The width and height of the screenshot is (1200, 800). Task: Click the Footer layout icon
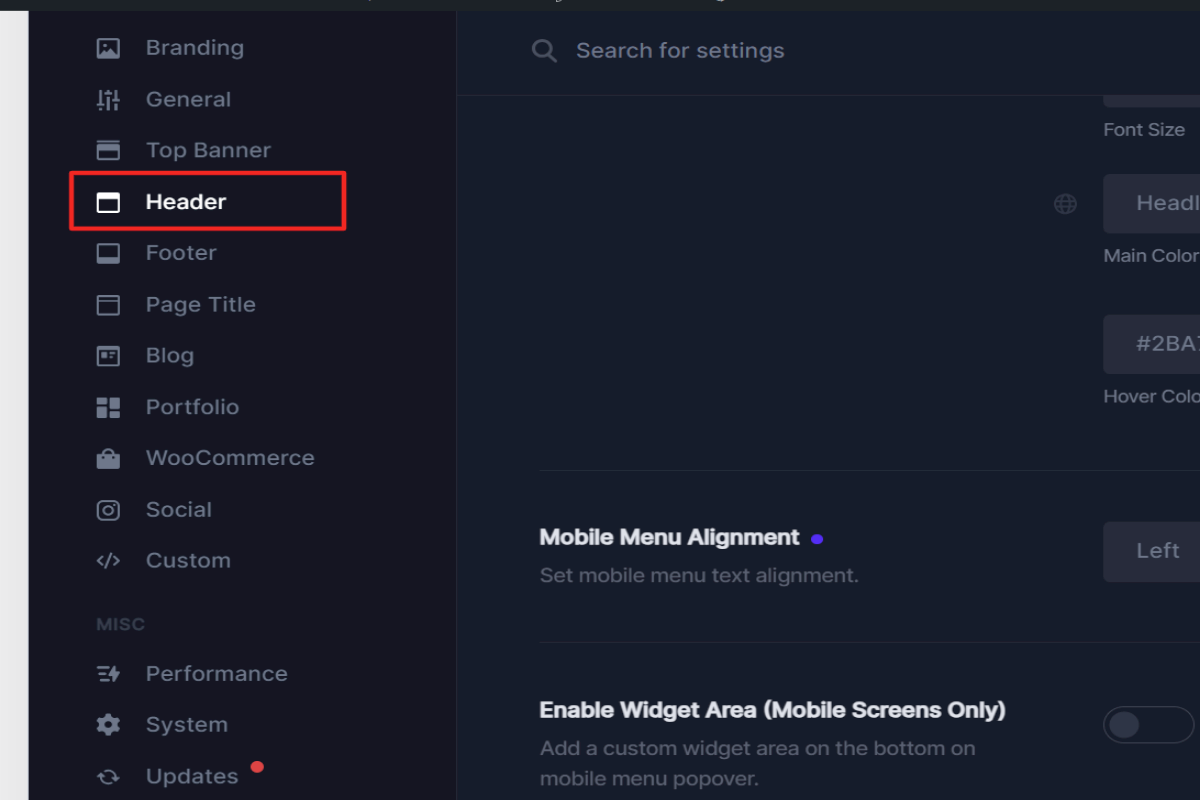[x=108, y=253]
